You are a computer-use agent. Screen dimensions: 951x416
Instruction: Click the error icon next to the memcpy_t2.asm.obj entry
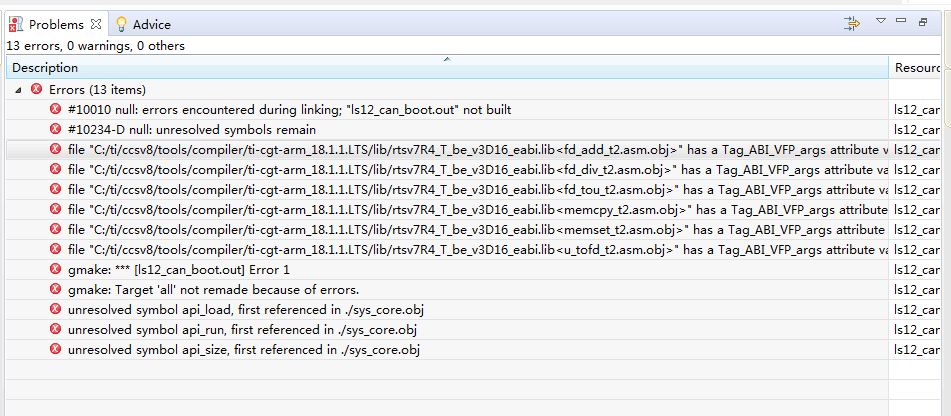pyautogui.click(x=56, y=209)
